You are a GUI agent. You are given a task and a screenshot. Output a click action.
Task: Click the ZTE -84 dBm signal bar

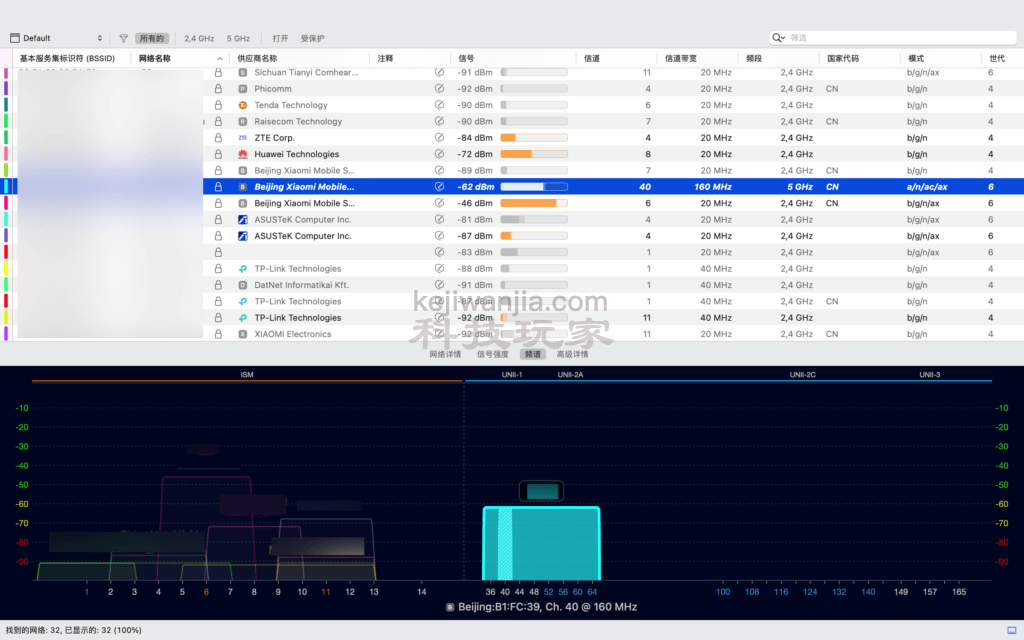tap(534, 138)
